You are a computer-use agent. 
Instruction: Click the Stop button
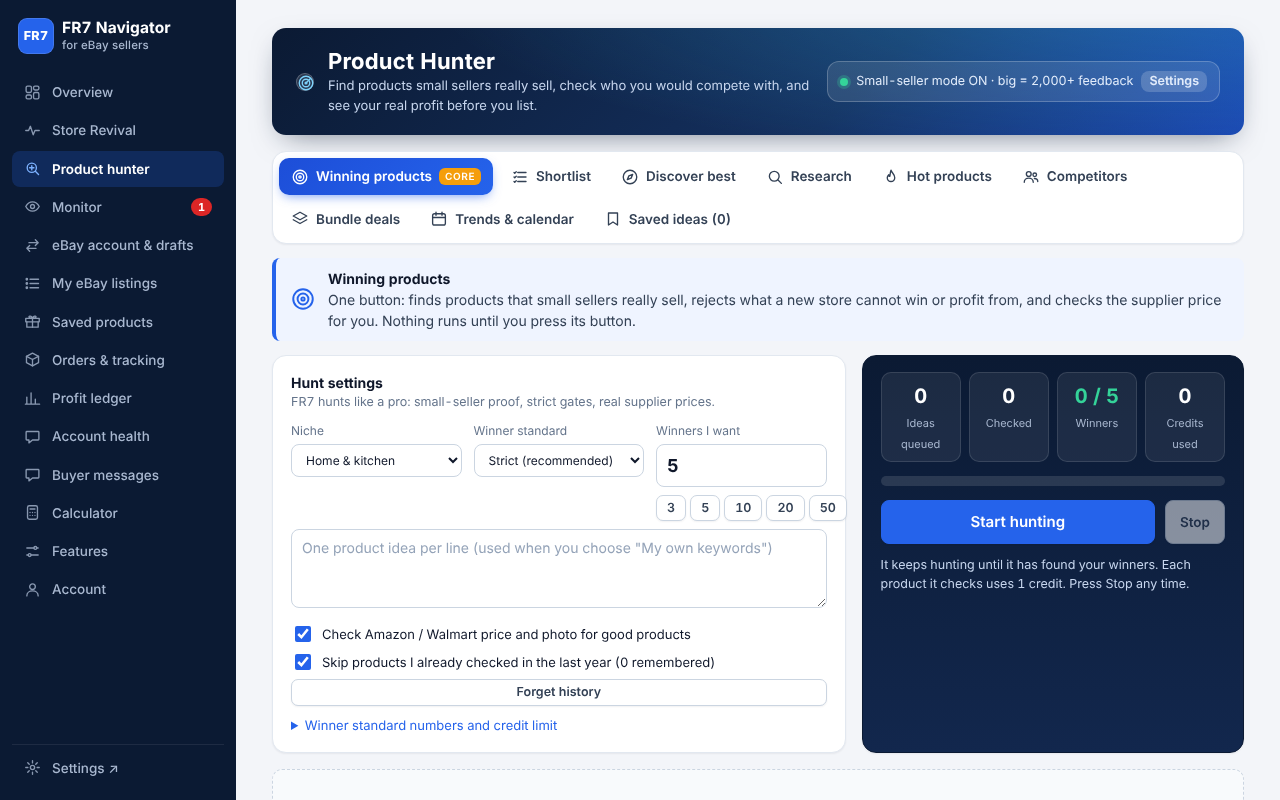tap(1195, 522)
